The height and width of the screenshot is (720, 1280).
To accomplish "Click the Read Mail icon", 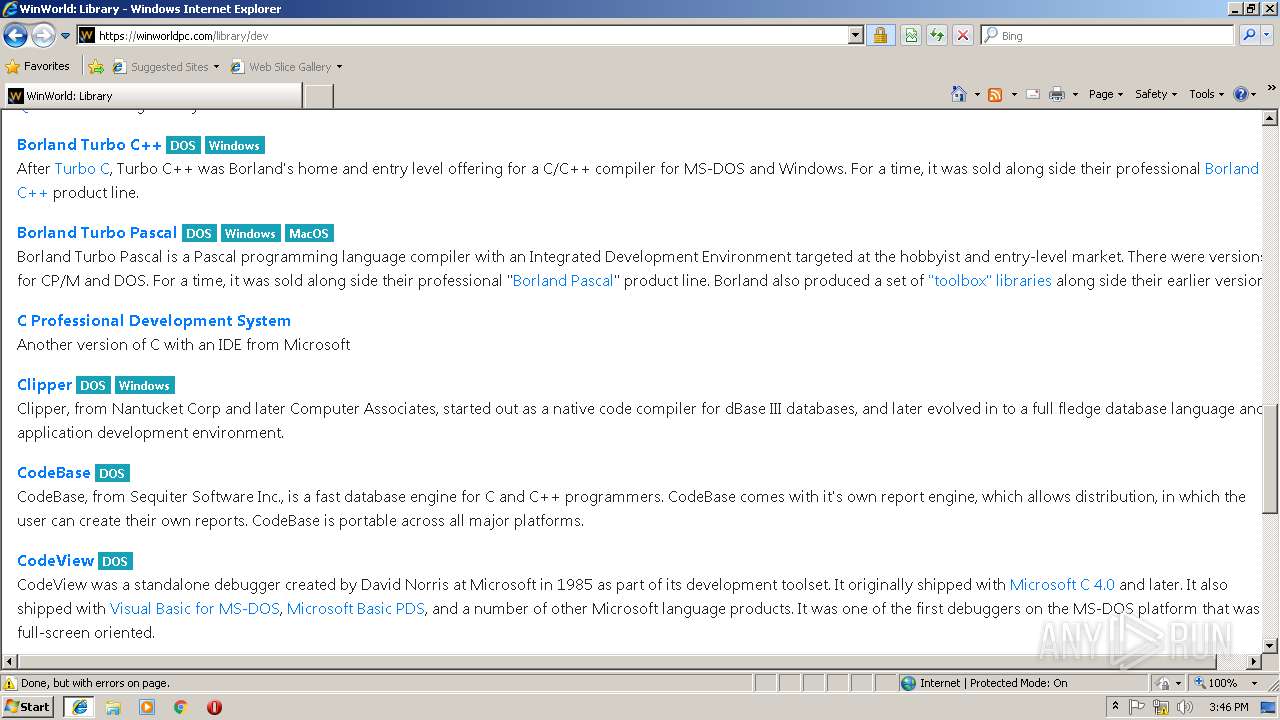I will pos(1033,94).
